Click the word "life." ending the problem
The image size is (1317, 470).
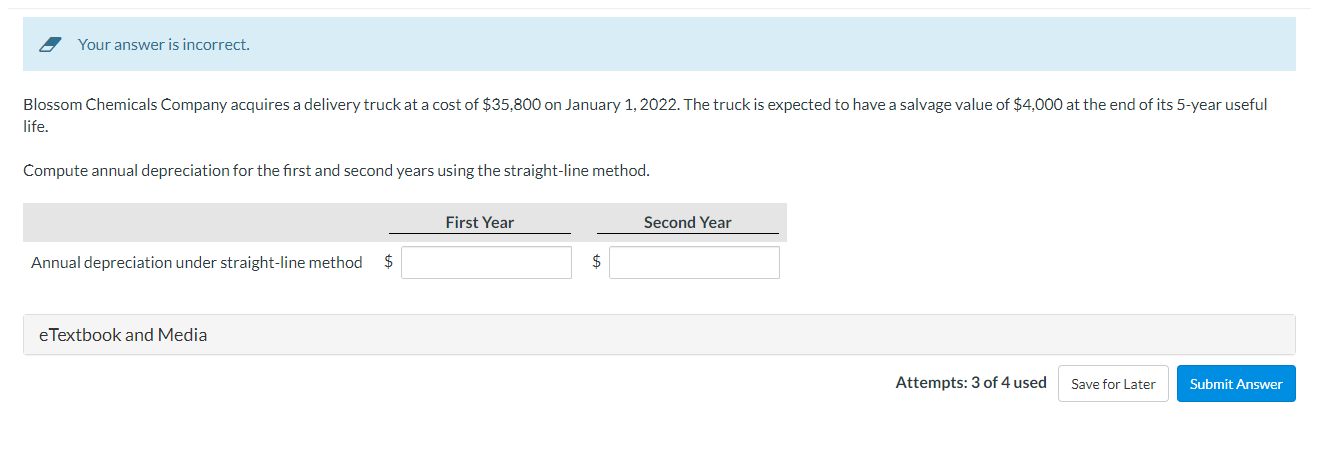[36, 128]
